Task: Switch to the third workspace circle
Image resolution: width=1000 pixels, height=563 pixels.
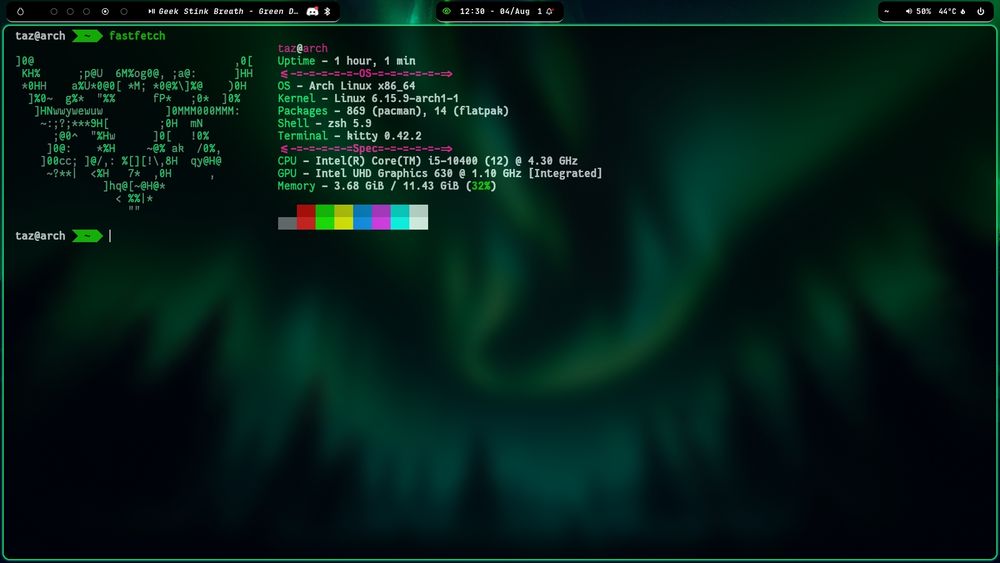Action: 87,11
